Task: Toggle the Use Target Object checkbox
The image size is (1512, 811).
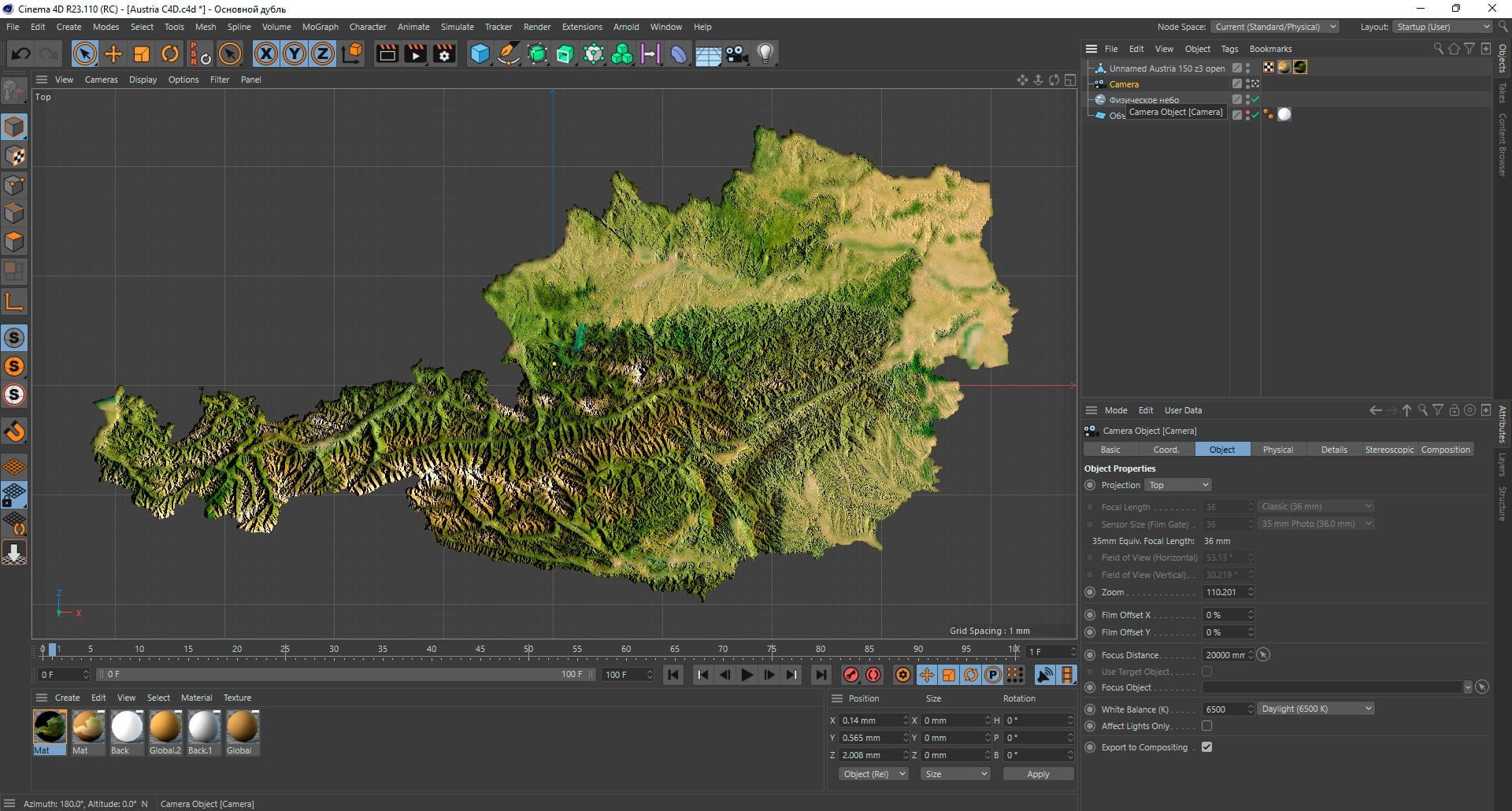Action: click(1206, 672)
